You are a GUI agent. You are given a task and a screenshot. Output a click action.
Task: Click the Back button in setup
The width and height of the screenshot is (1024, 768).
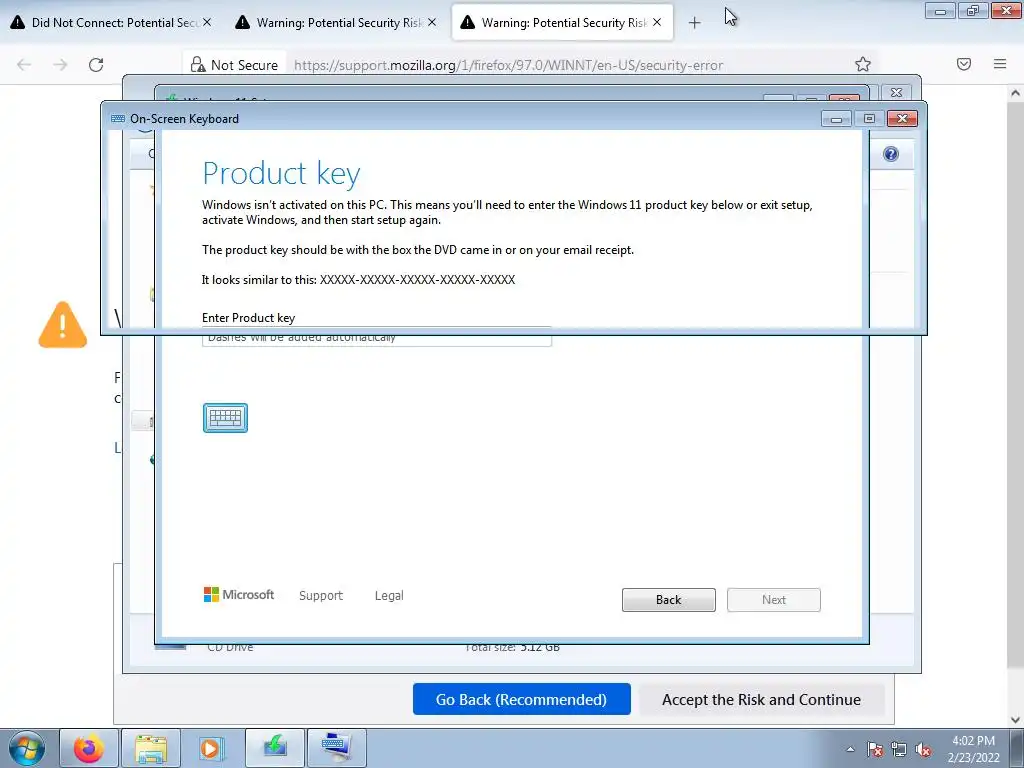click(x=668, y=600)
